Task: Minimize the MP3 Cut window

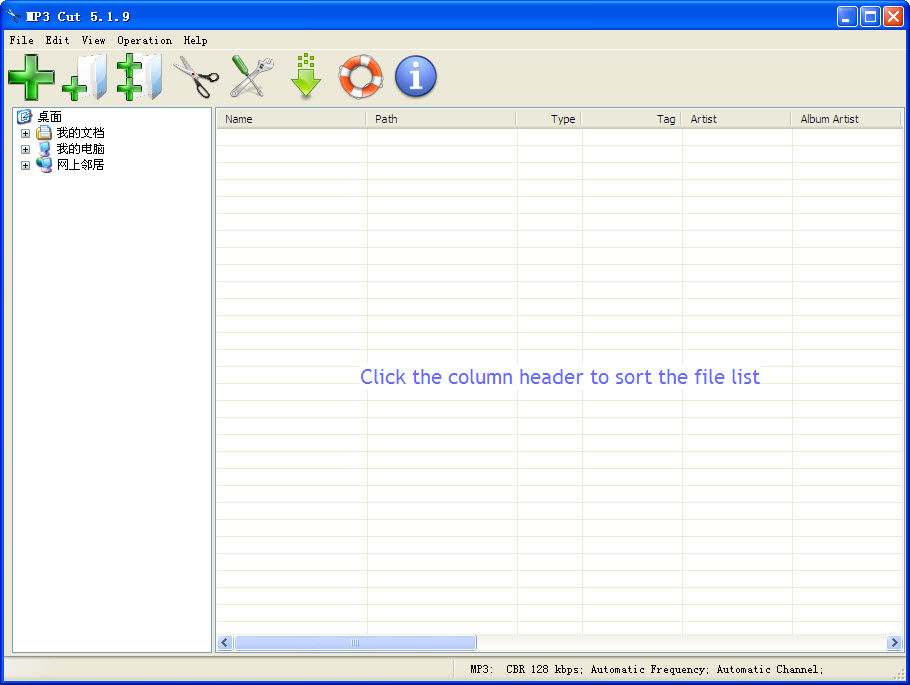Action: [x=847, y=16]
